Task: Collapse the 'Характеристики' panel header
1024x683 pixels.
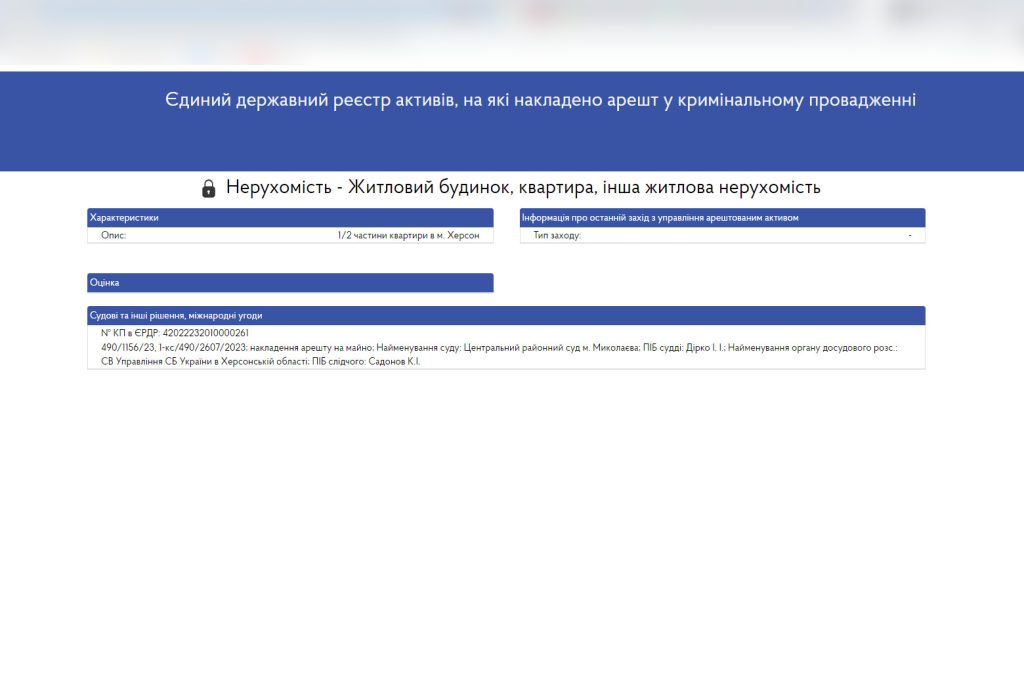Action: click(290, 217)
